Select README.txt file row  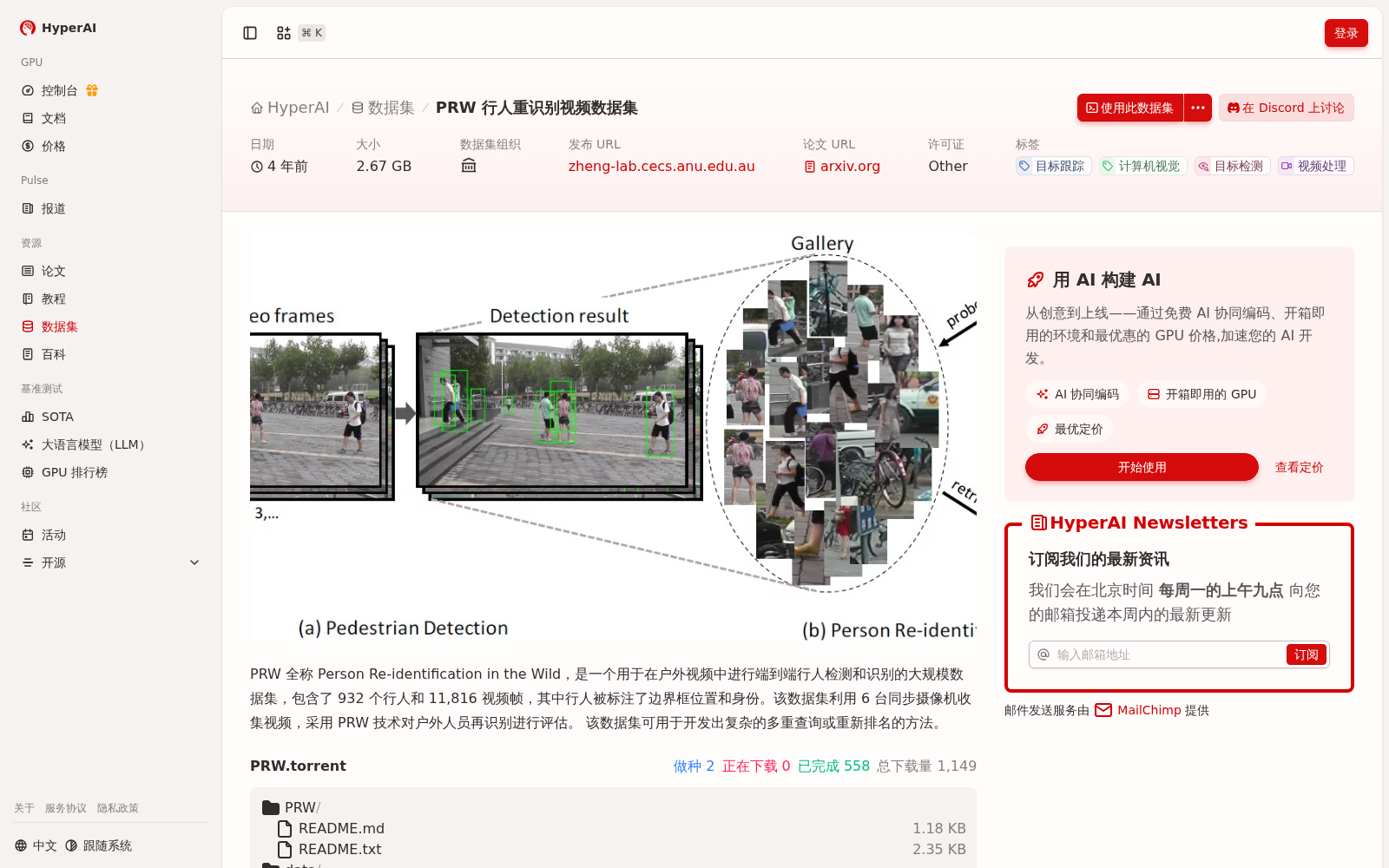[x=613, y=849]
